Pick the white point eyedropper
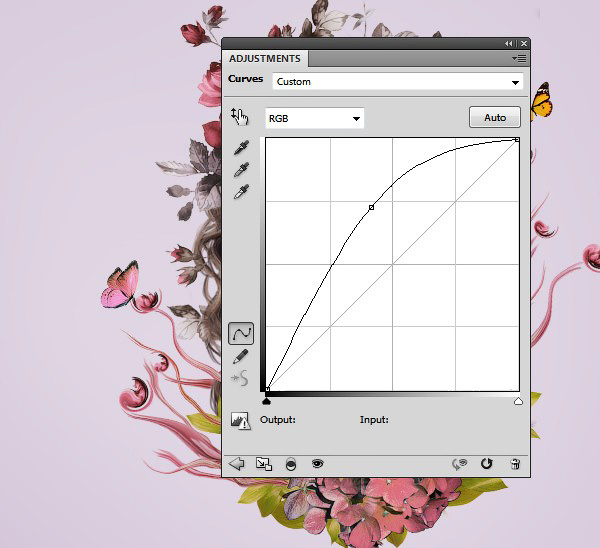 [241, 192]
